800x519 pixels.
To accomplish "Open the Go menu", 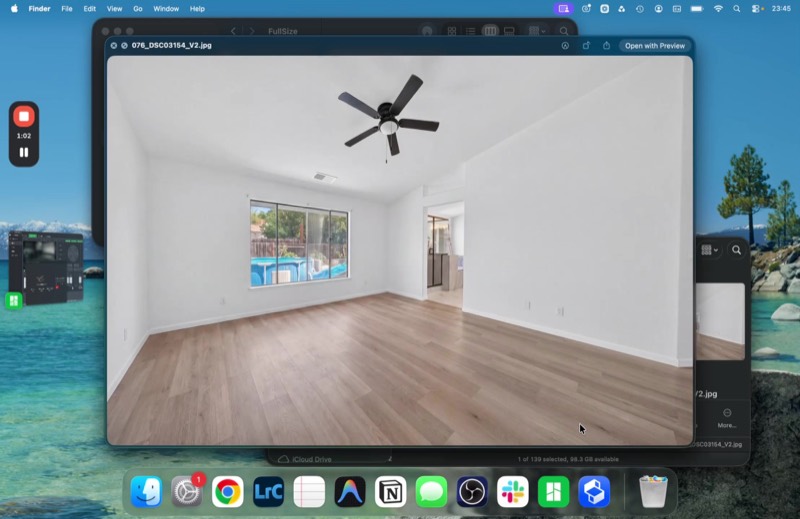I will (x=138, y=9).
